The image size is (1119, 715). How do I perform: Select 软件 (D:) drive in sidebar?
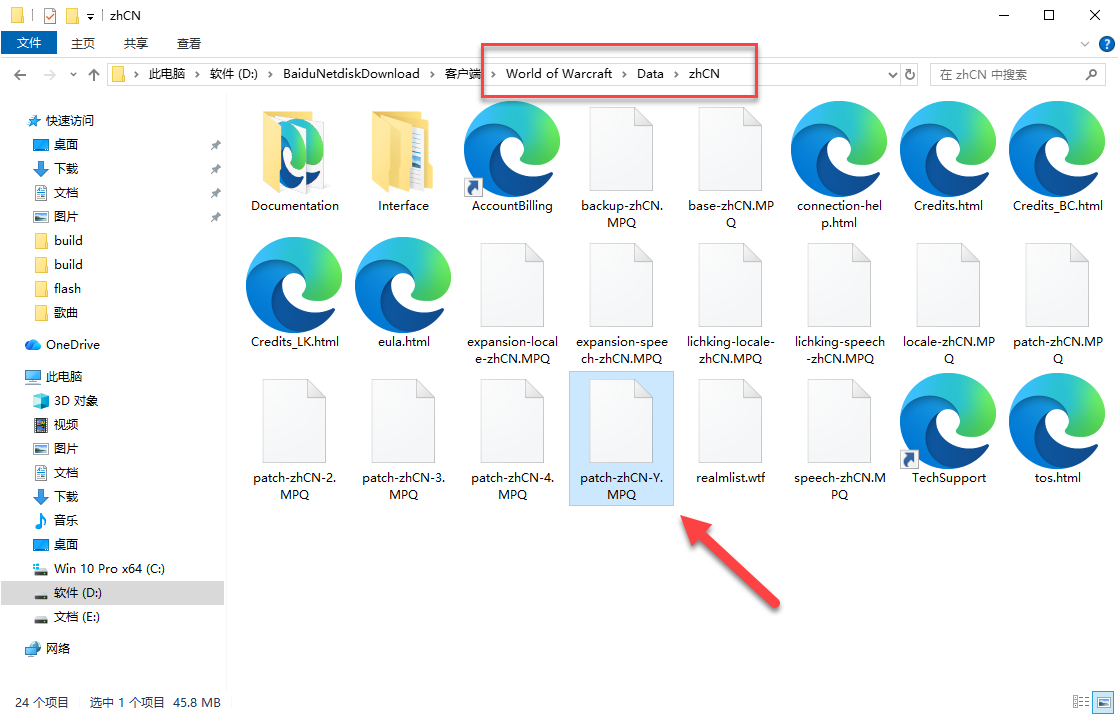(x=112, y=593)
